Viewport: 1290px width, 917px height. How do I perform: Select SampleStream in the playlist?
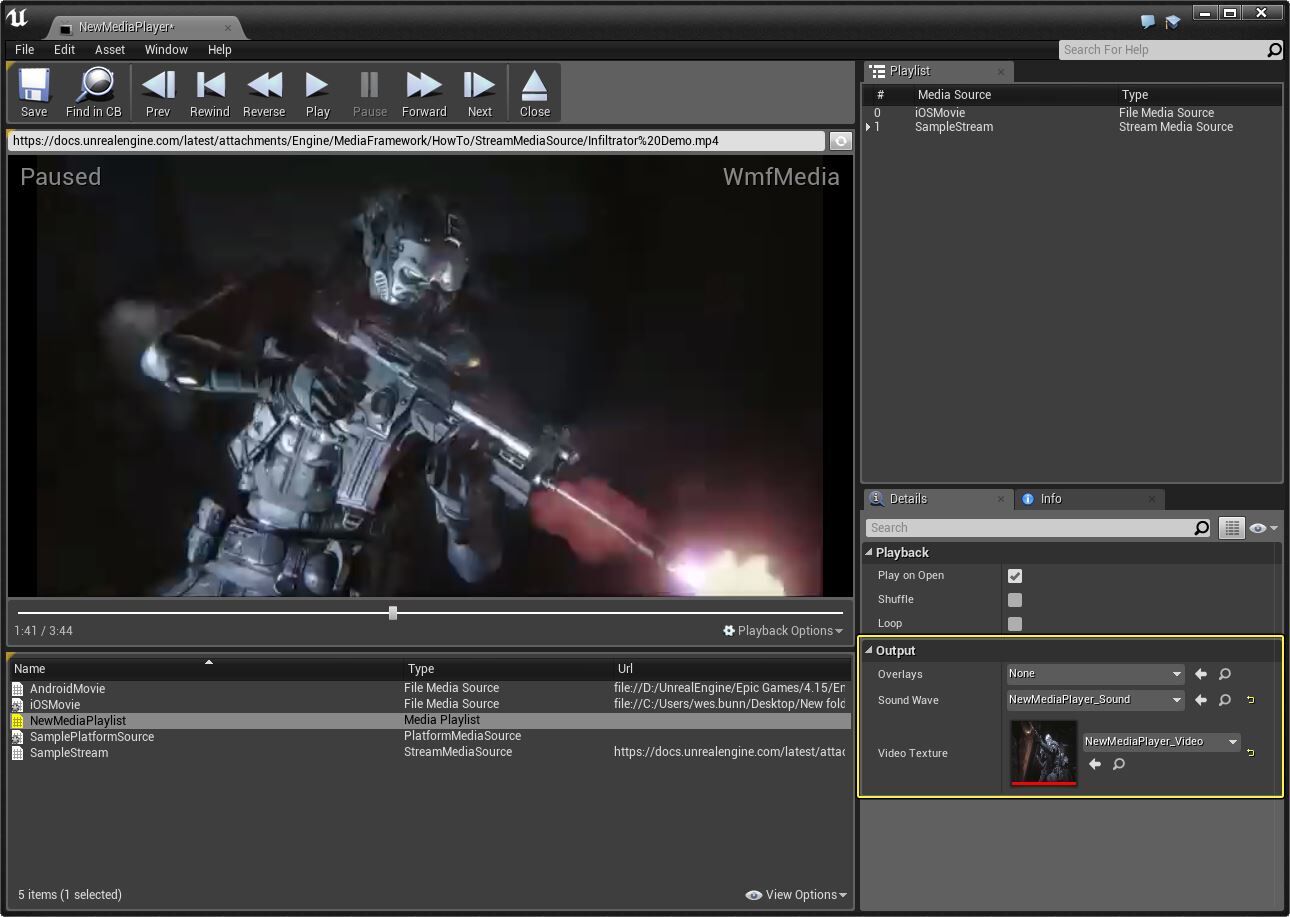click(x=953, y=127)
